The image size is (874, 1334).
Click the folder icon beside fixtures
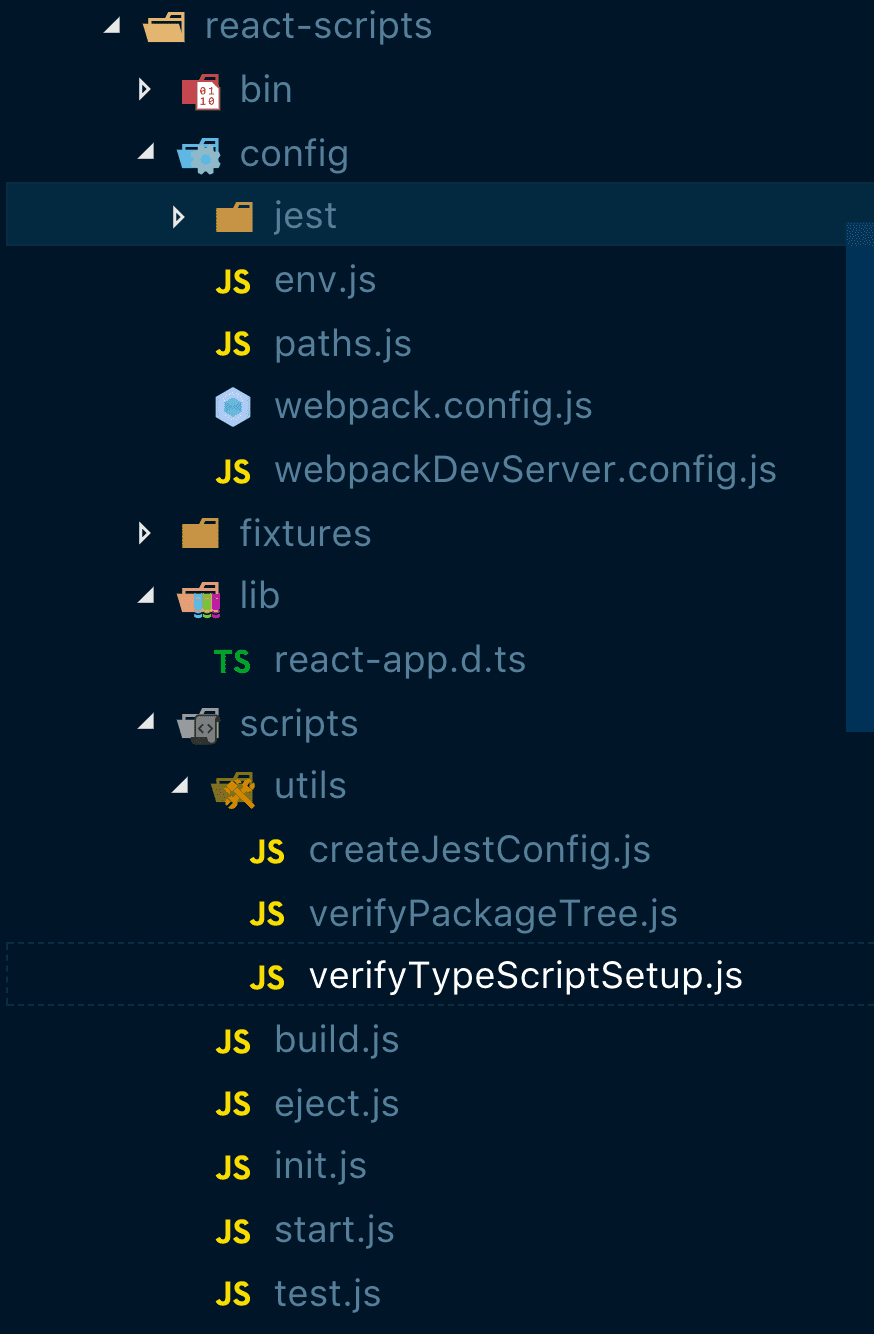coord(200,534)
